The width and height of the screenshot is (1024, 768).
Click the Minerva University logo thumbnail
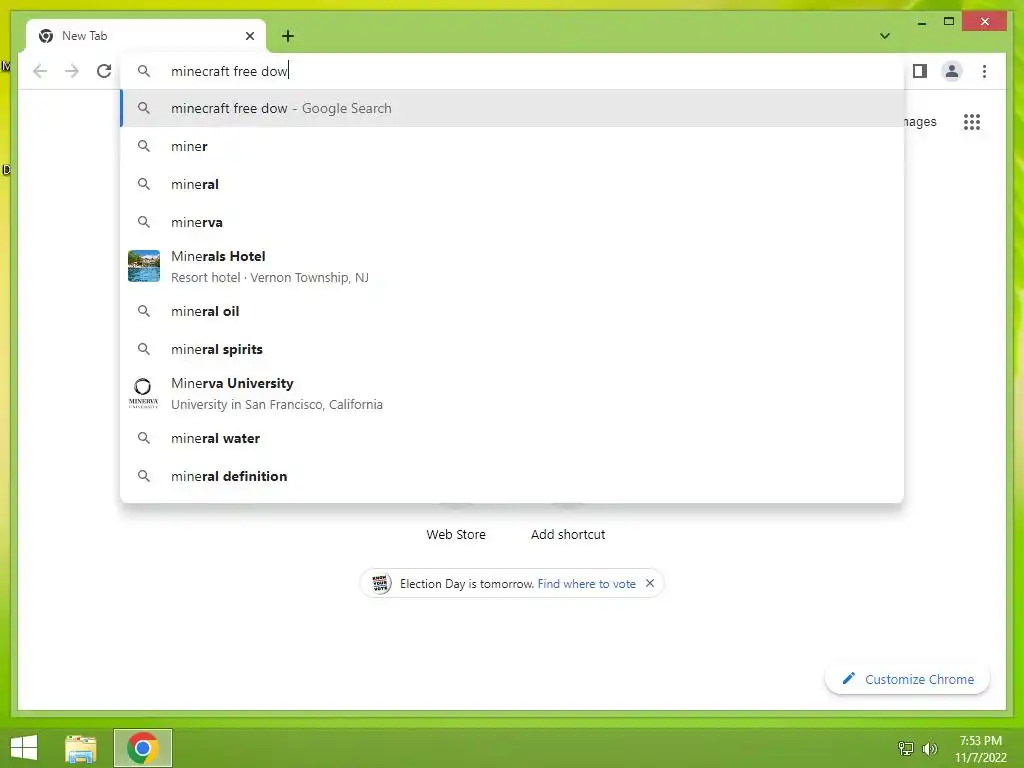click(144, 393)
